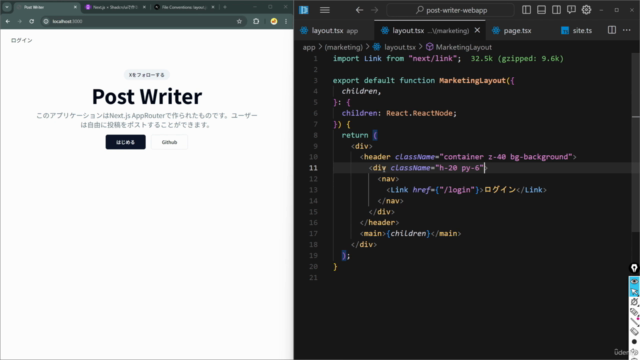This screenshot has width=640, height=360.
Task: Click the Xをフォローする badge link
Action: (x=147, y=75)
